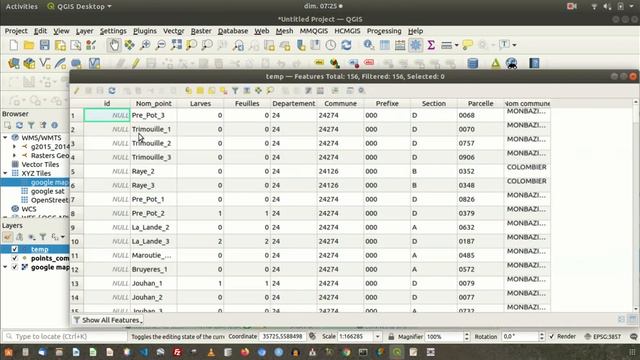Screen dimensions: 640x360
Task: Select the Pan Map hand tool
Action: point(114,45)
